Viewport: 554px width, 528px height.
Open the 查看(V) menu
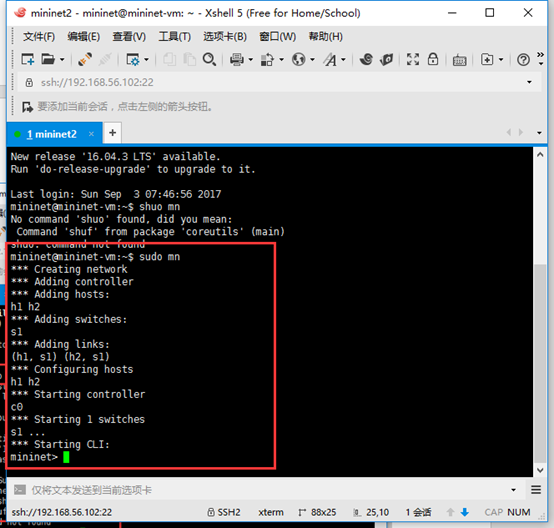click(129, 36)
